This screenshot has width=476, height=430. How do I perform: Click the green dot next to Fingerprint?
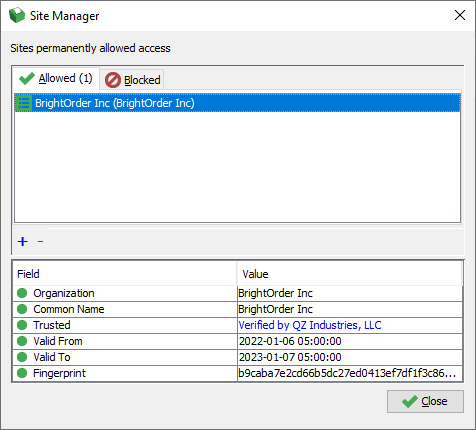point(22,373)
